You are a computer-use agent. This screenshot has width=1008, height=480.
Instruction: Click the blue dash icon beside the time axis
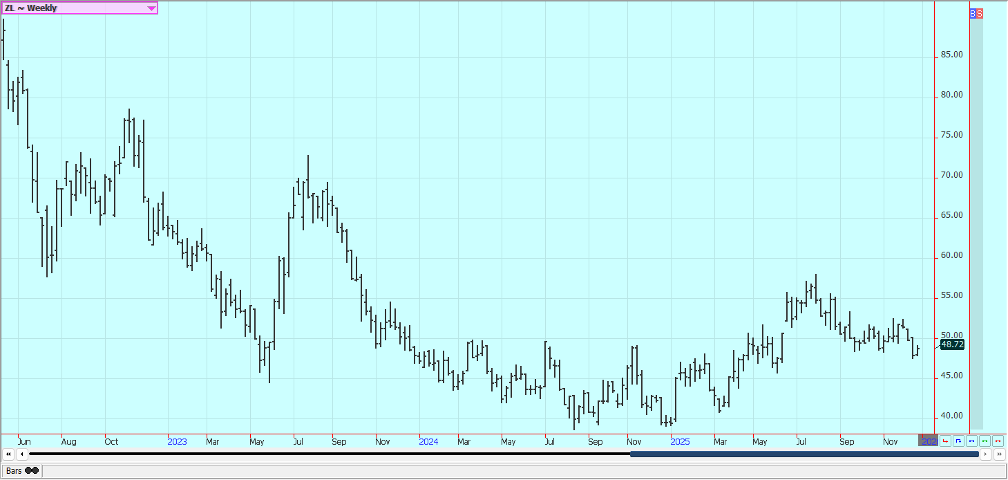[x=971, y=440]
